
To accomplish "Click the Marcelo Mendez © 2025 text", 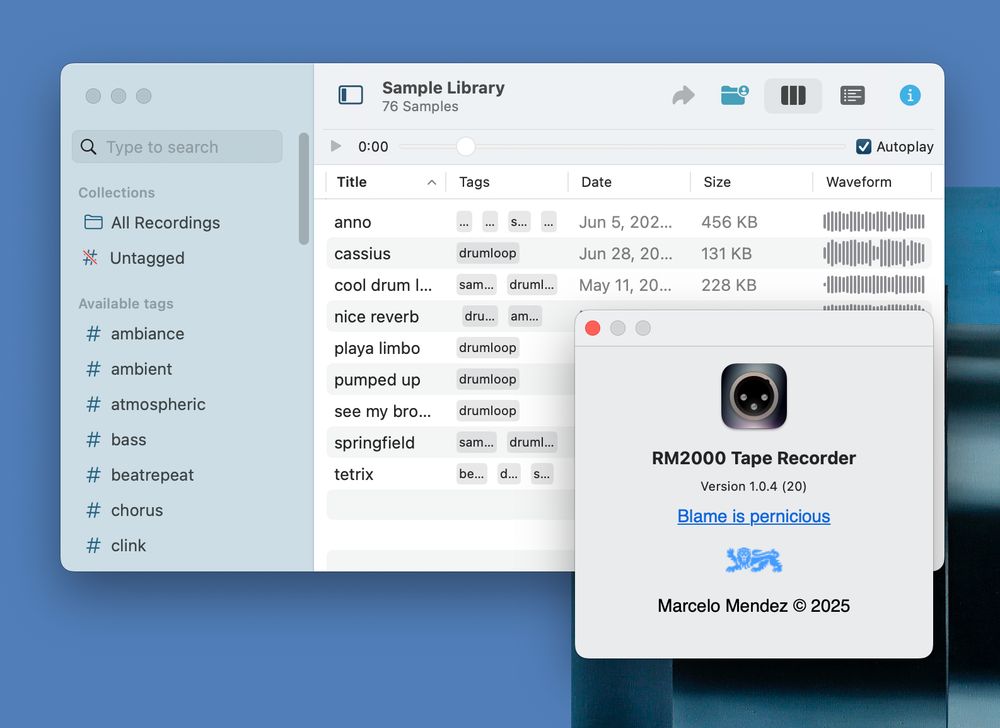I will coord(753,606).
